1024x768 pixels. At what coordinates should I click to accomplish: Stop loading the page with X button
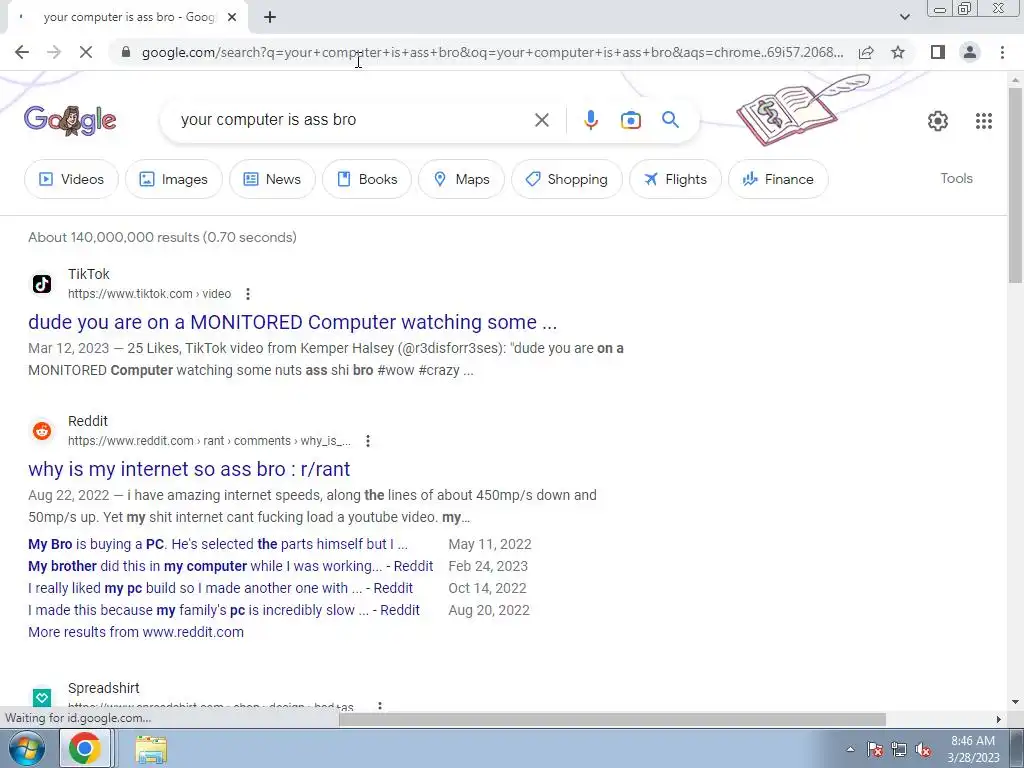pyautogui.click(x=86, y=52)
